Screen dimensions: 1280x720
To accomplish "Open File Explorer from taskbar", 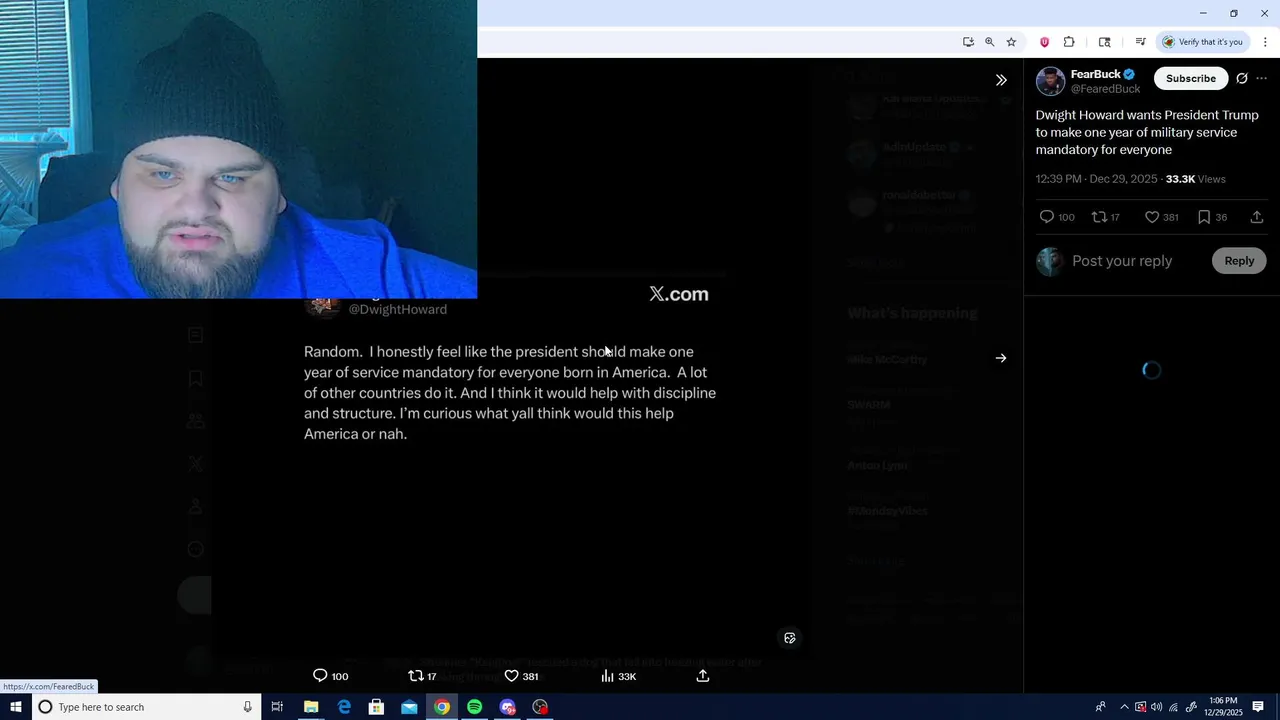I will 311,707.
